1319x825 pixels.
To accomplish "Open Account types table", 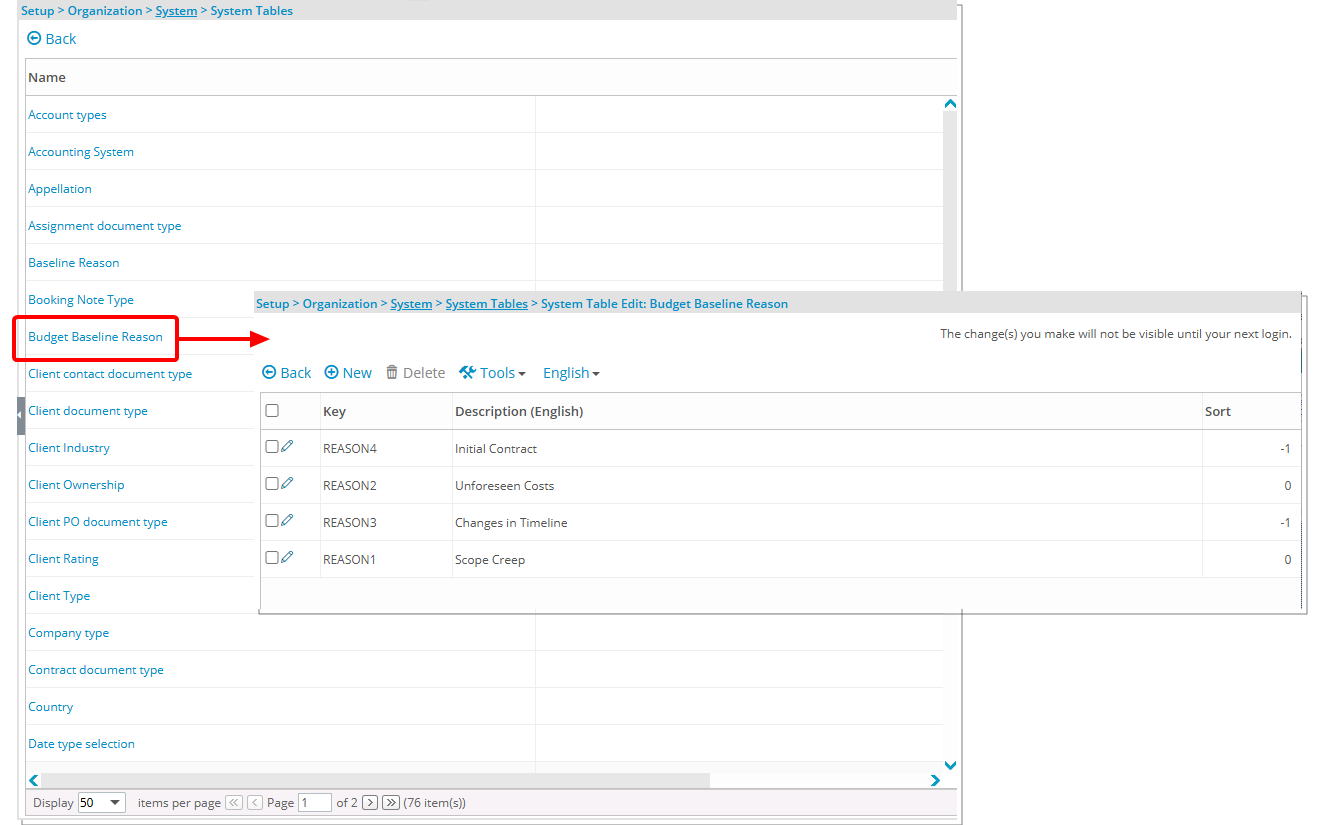I will (x=67, y=115).
